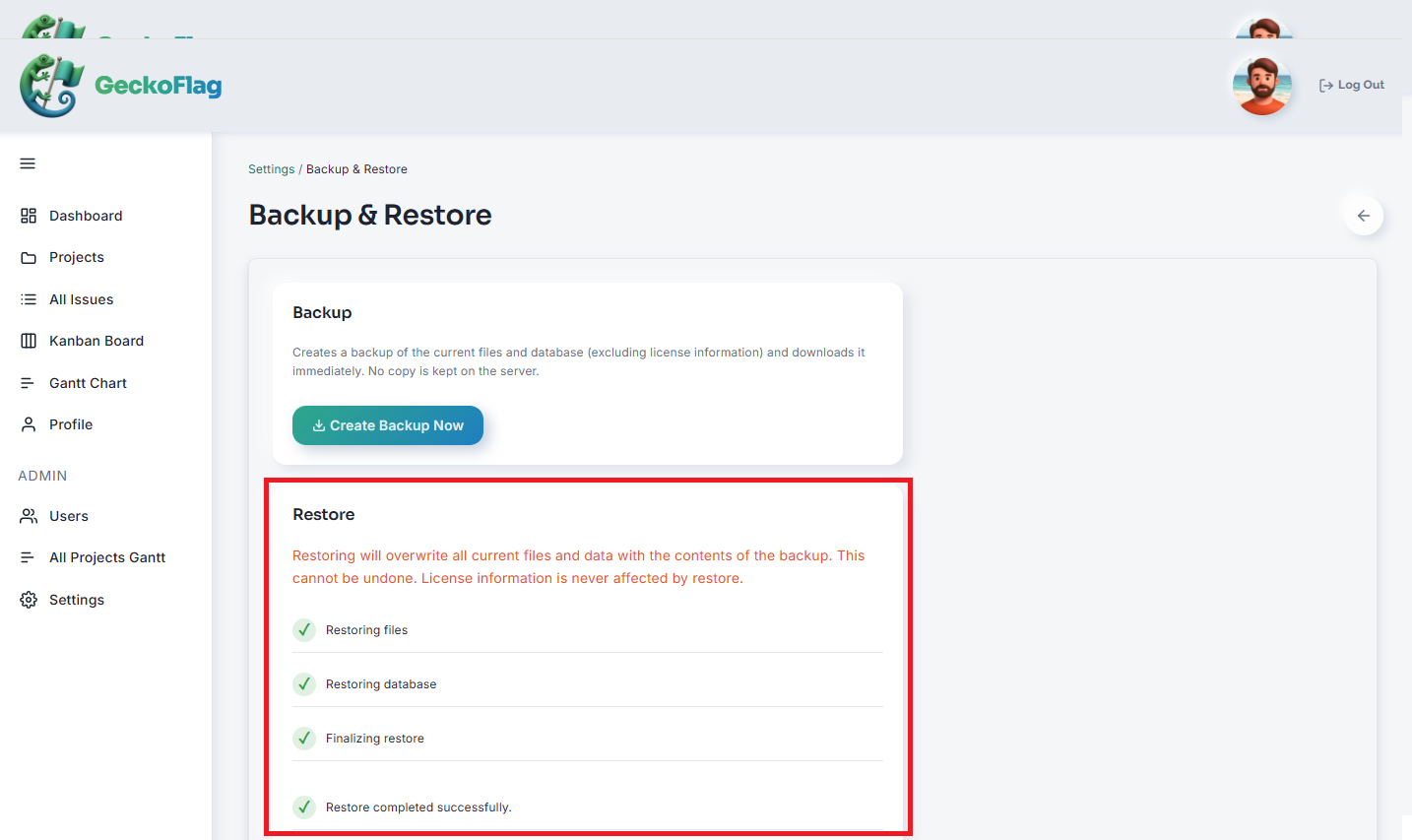Click the 'Finalizing restore' status text
Viewport: 1412px width, 840px height.
coord(375,739)
